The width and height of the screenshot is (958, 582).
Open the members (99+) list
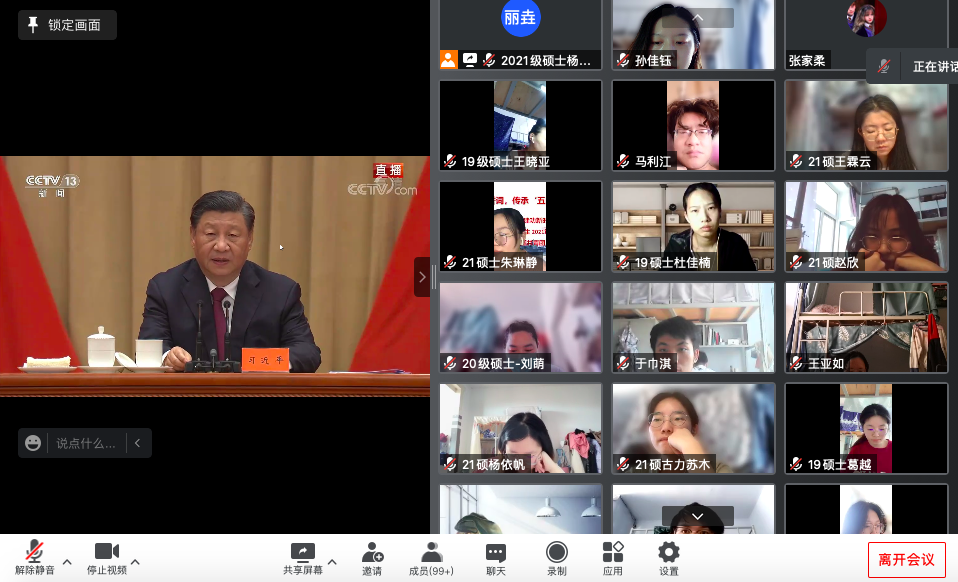(x=432, y=552)
